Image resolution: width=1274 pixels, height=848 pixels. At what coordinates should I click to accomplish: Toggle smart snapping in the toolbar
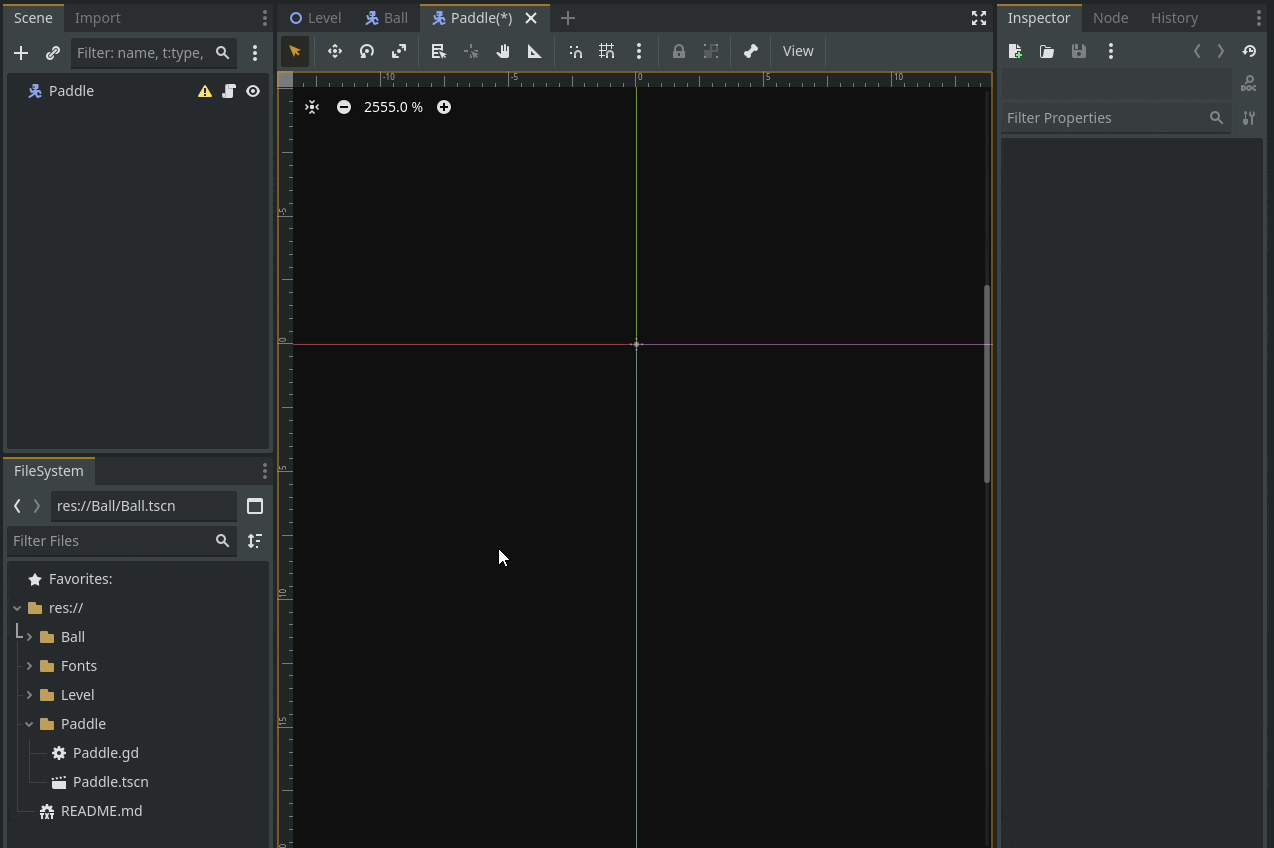pos(575,51)
